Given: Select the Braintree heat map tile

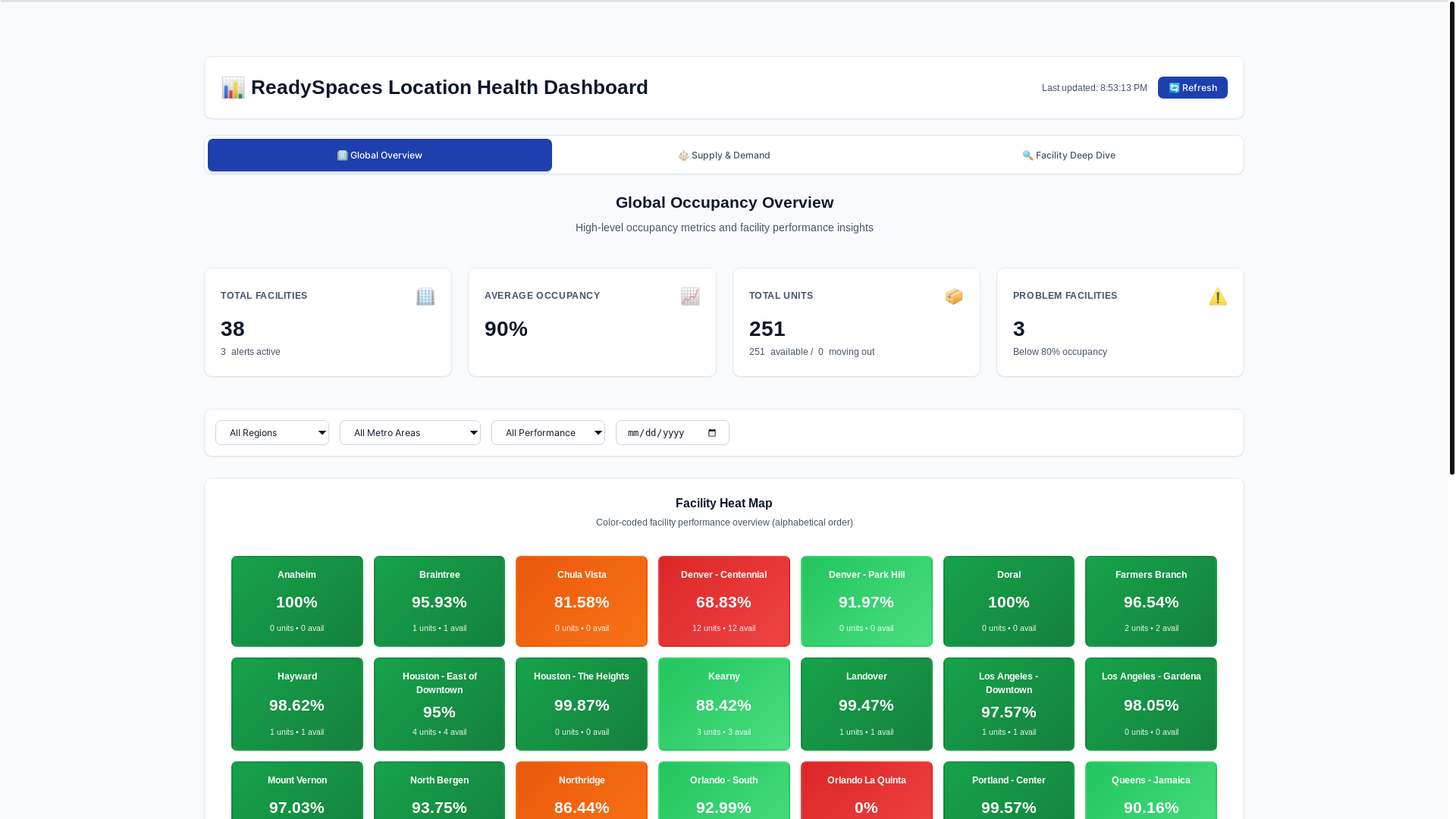Looking at the screenshot, I should coord(439,601).
